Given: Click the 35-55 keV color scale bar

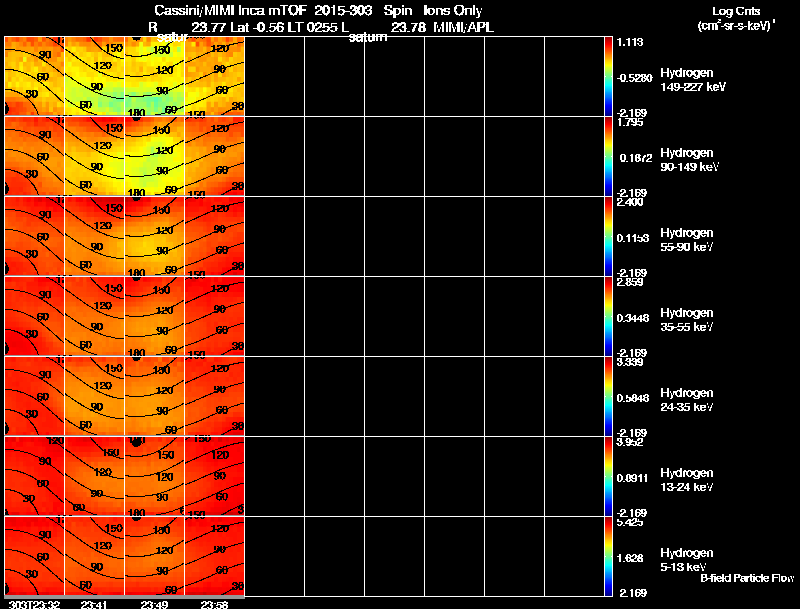Looking at the screenshot, I should click(x=608, y=316).
